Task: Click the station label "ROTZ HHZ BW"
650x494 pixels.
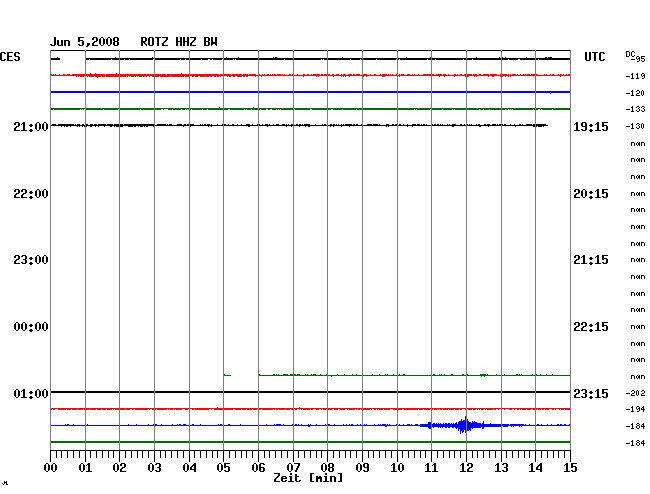Action: click(x=179, y=42)
